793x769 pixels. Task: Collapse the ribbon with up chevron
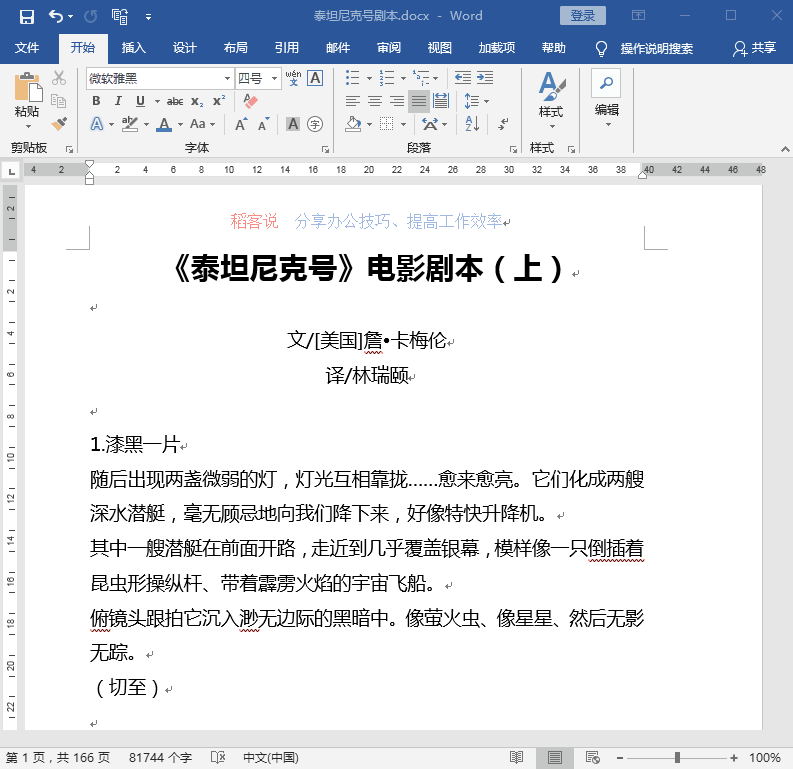click(784, 149)
